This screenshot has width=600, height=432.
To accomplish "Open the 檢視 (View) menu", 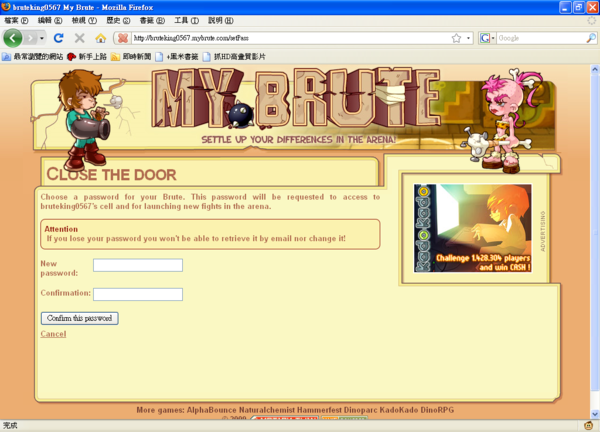I will click(x=84, y=20).
